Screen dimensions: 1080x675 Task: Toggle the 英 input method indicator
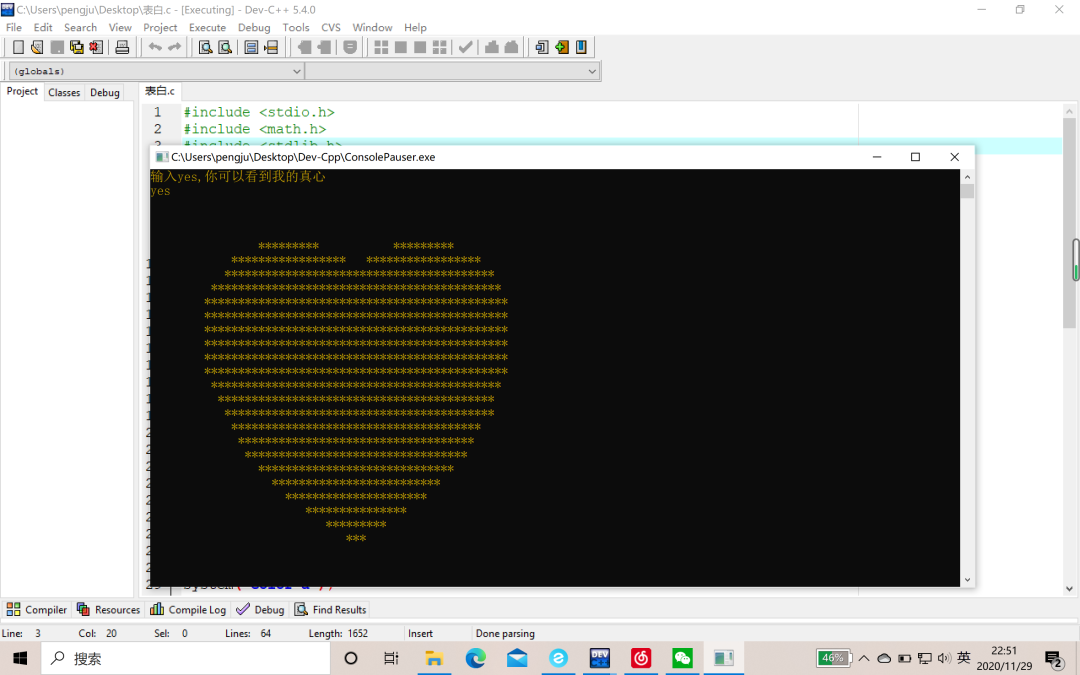pos(964,658)
